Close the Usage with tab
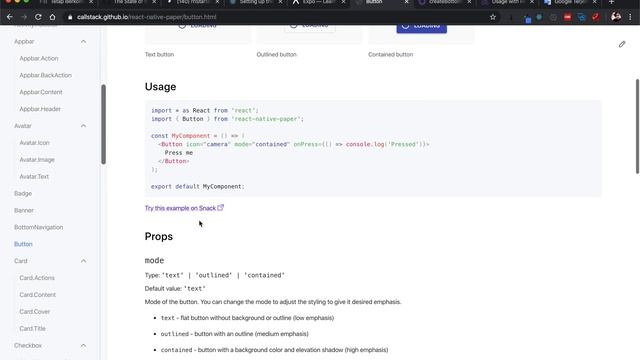The width and height of the screenshot is (640, 360). click(531, 2)
